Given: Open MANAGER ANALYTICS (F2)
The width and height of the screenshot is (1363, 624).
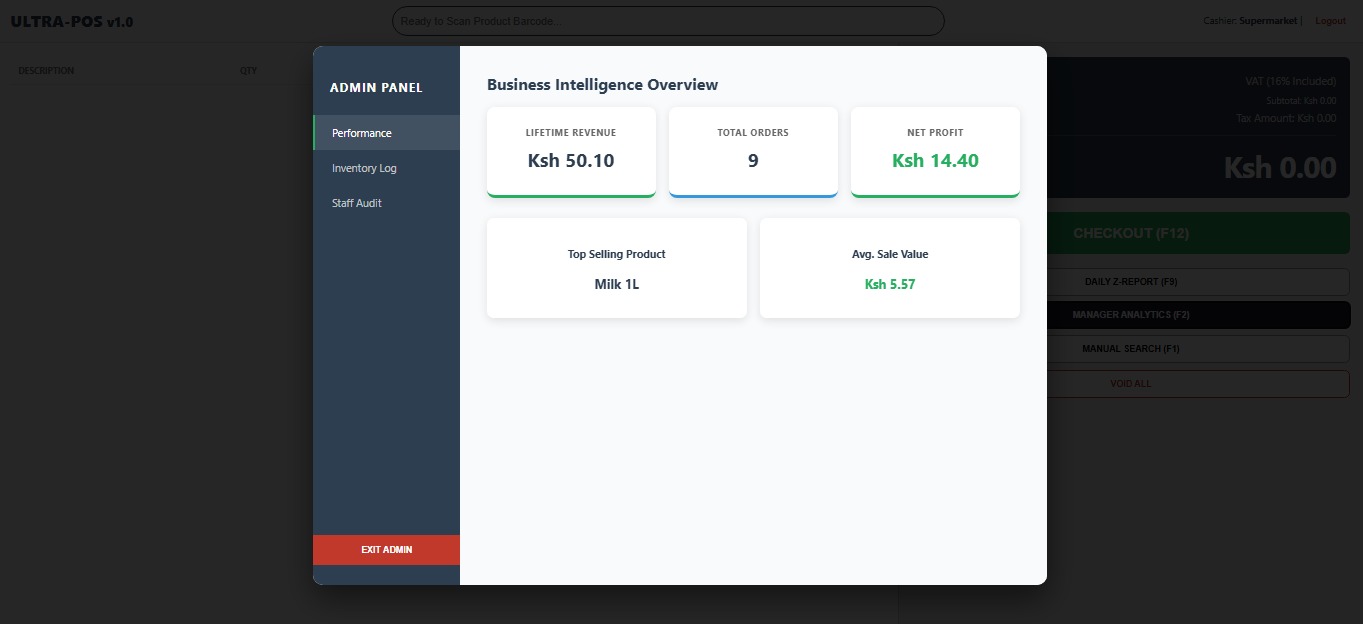Looking at the screenshot, I should [x=1130, y=314].
